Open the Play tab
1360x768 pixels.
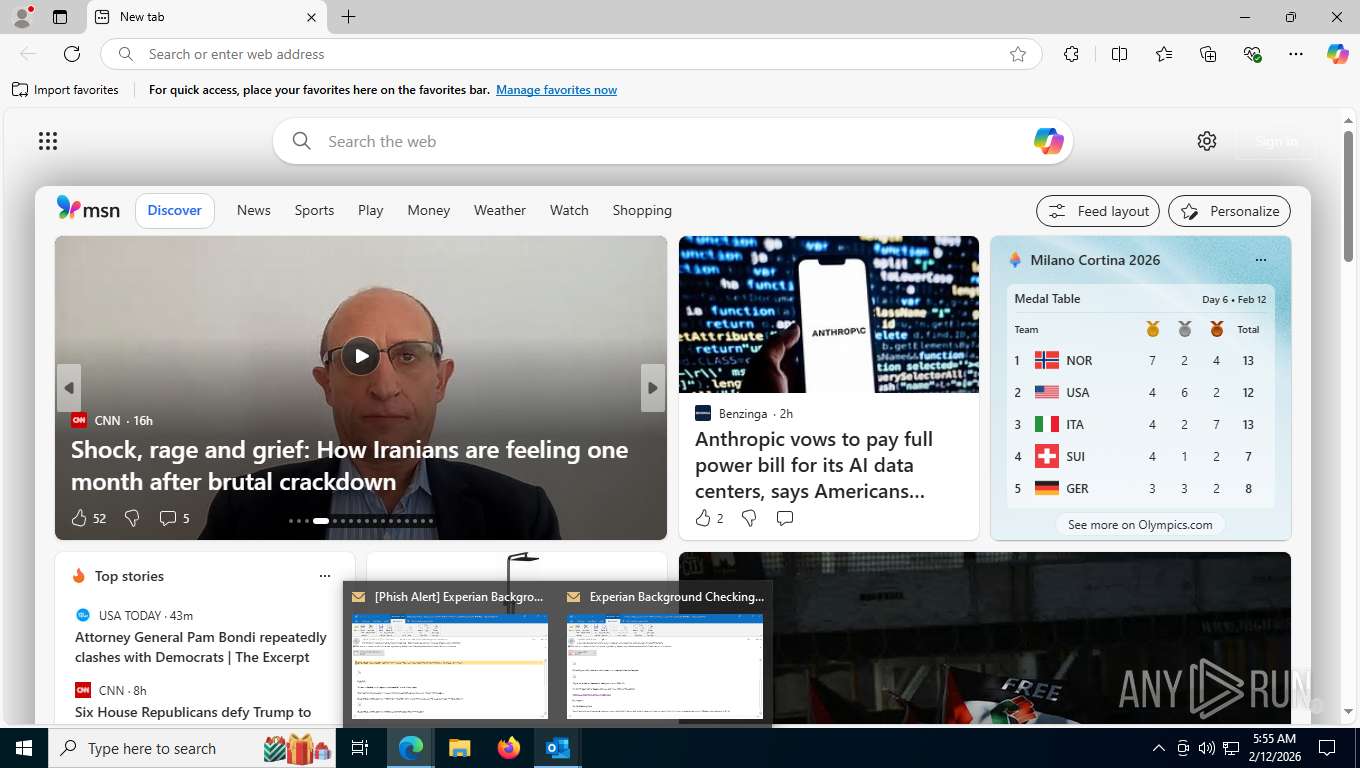(x=371, y=210)
